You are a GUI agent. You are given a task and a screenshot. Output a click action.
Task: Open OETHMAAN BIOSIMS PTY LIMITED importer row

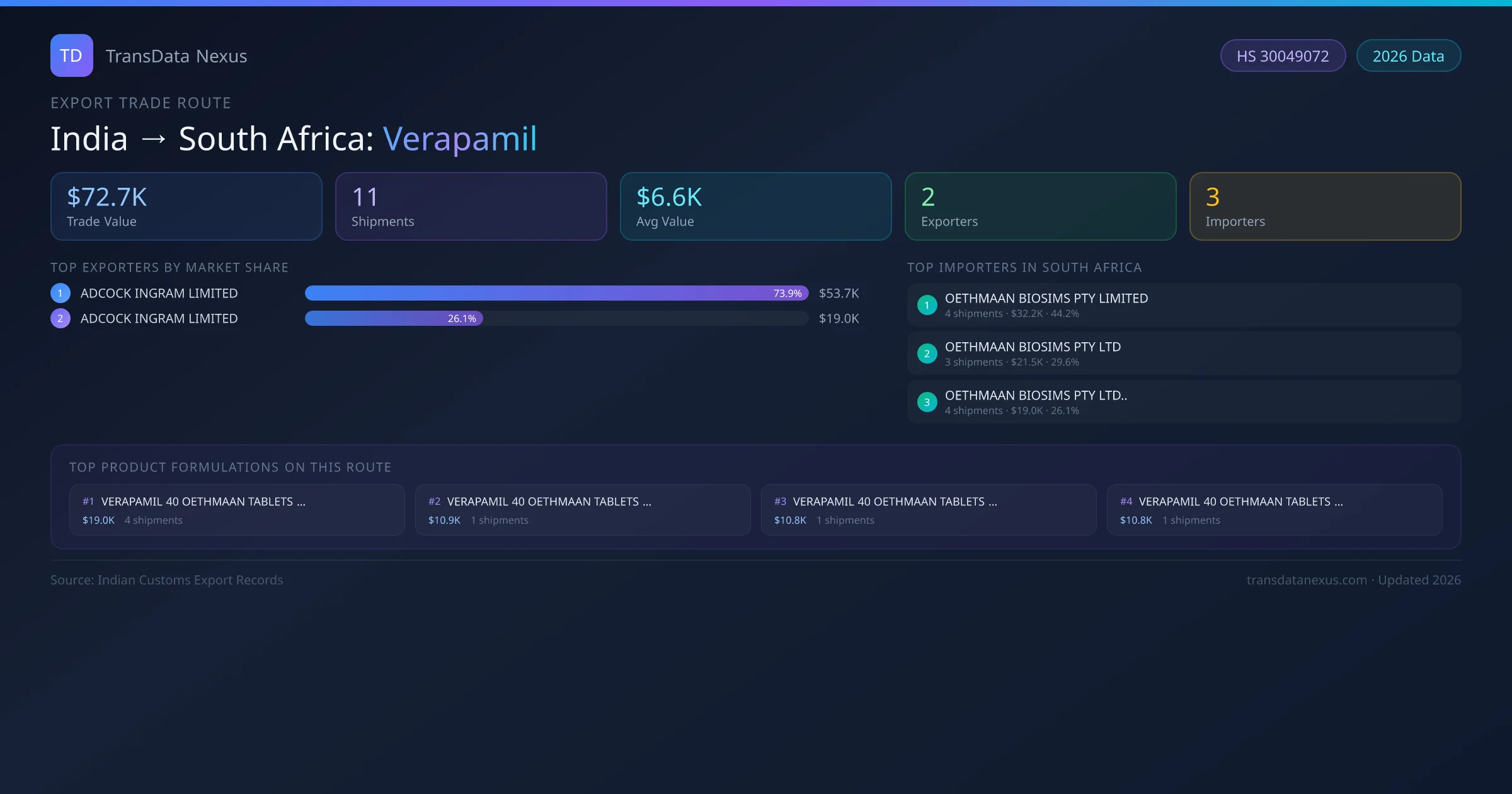1183,305
